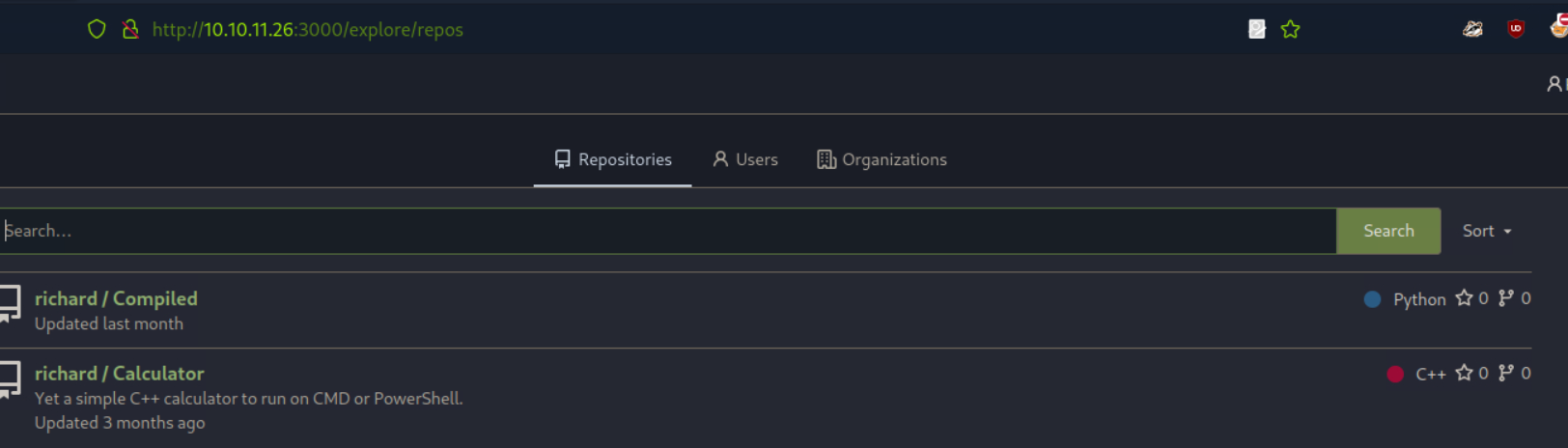Expand the Sort dropdown
This screenshot has width=1568, height=448.
tap(1487, 231)
